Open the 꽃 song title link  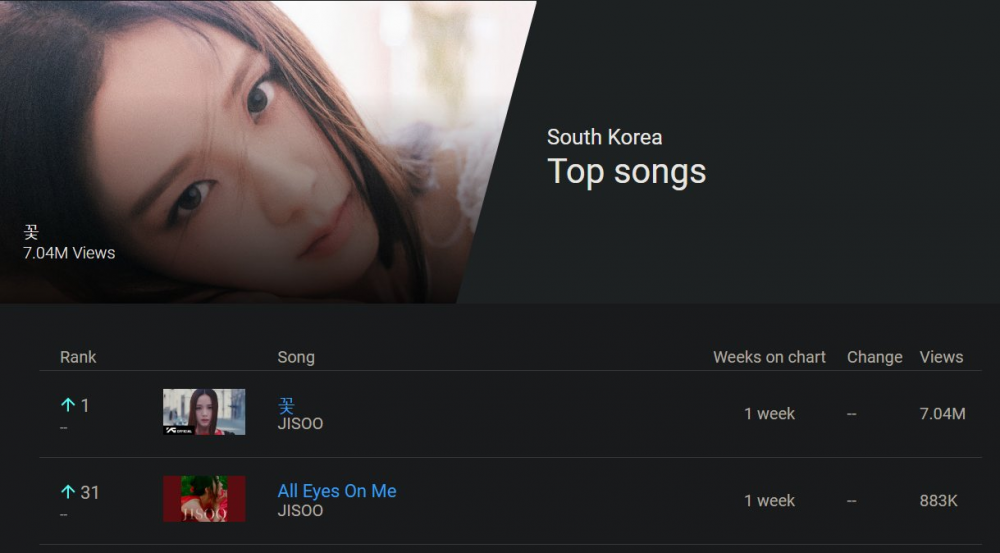click(286, 405)
